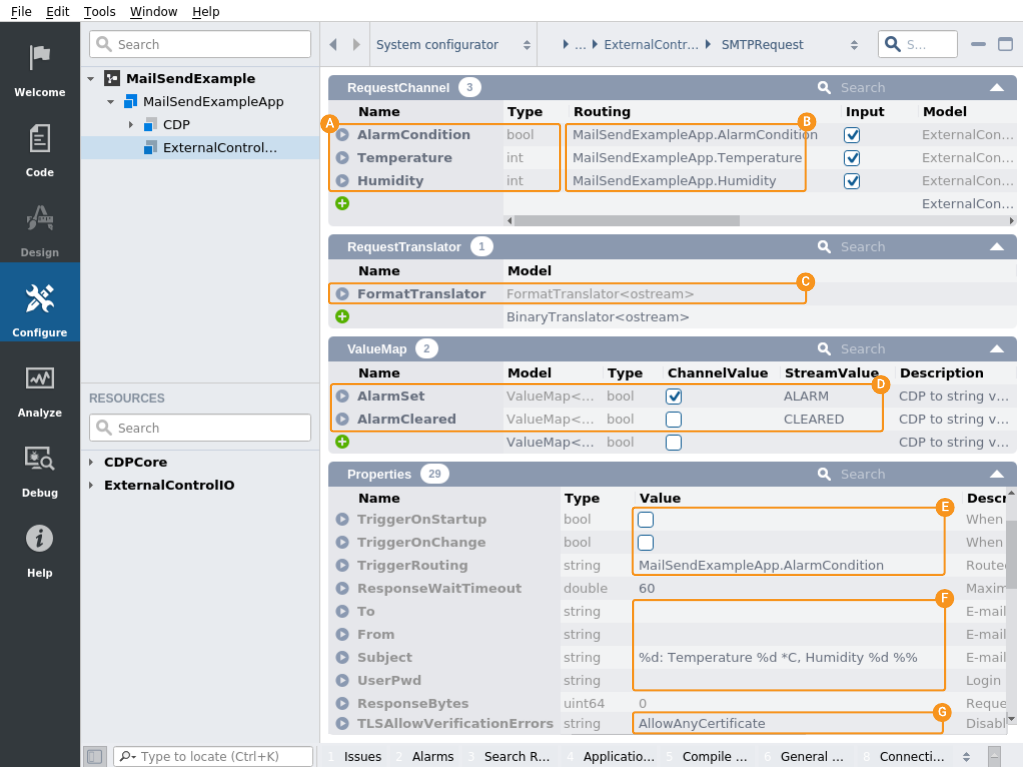Collapse the MailSendExample tree node
Screen dimensions: 1023x767
pyautogui.click(x=91, y=78)
